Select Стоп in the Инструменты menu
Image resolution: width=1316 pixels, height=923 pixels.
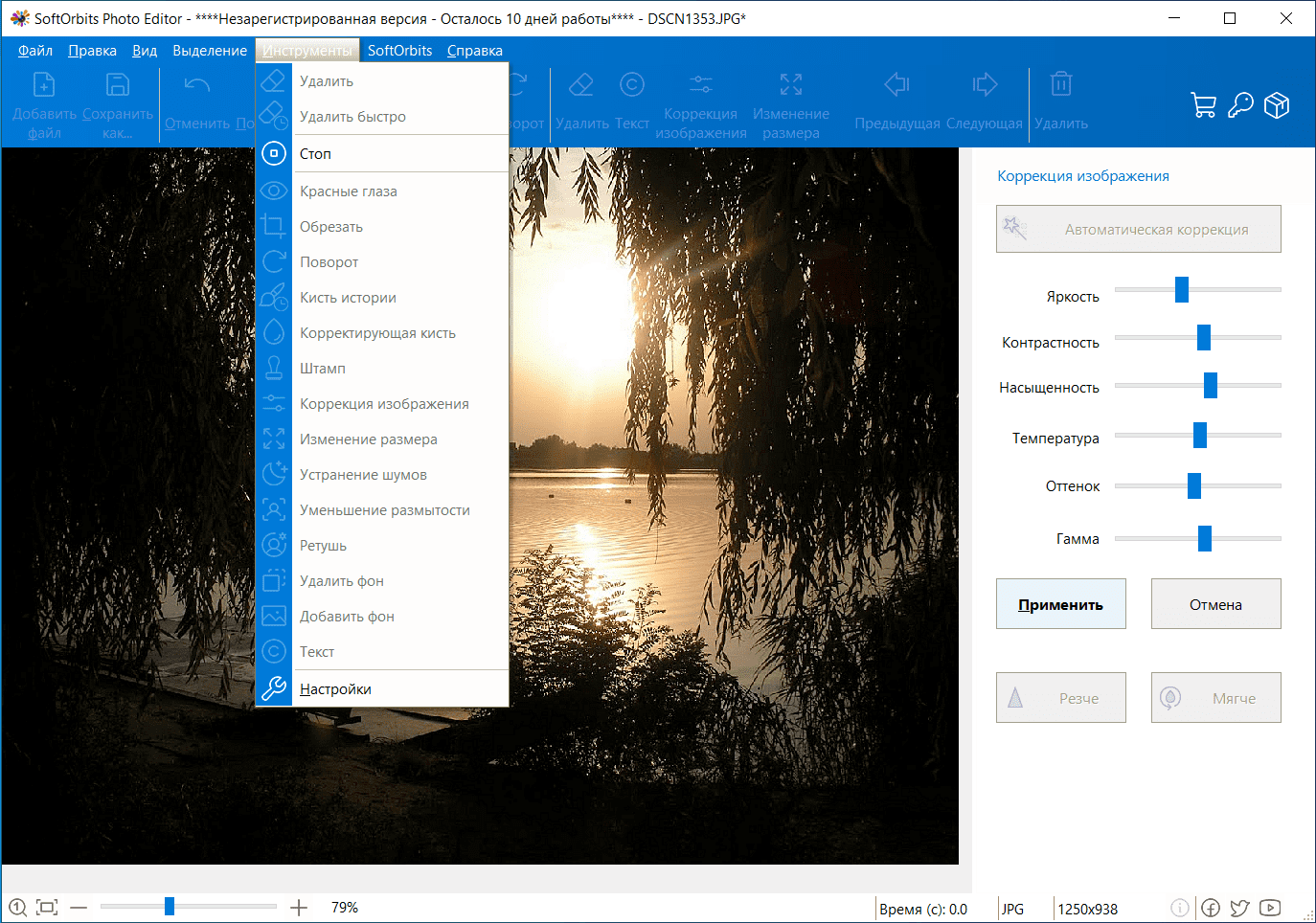382,153
